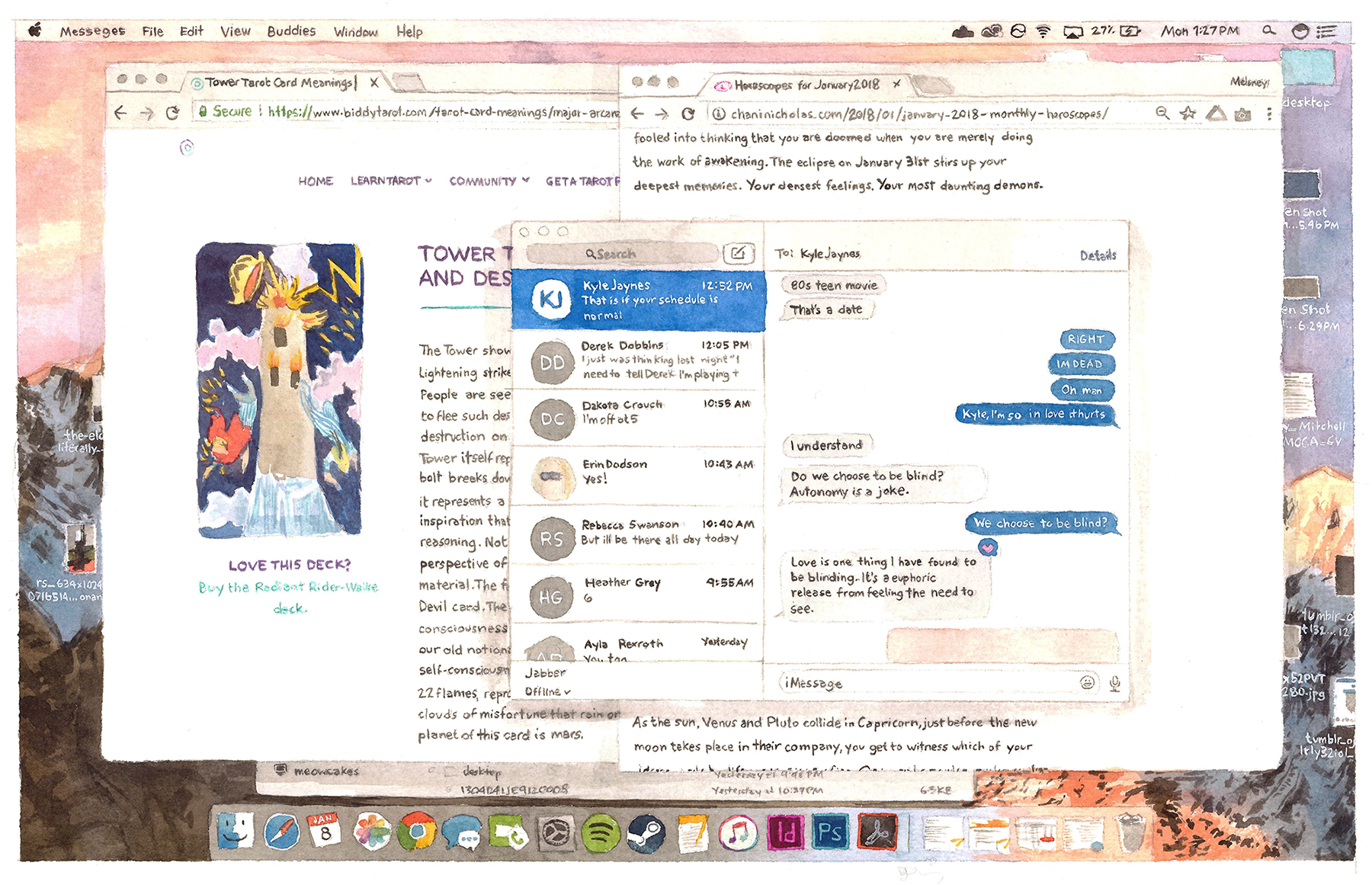
Task: Open the Window menu
Action: (355, 32)
